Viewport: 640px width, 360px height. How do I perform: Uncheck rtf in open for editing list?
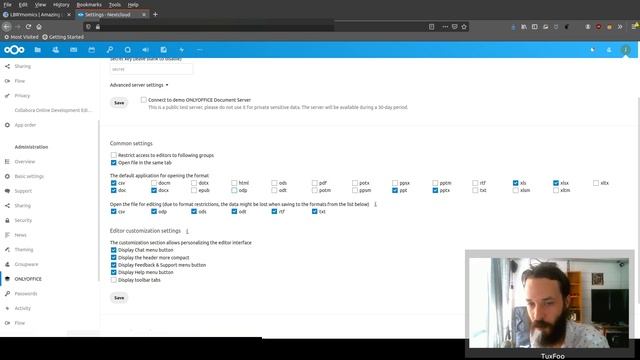tap(274, 211)
